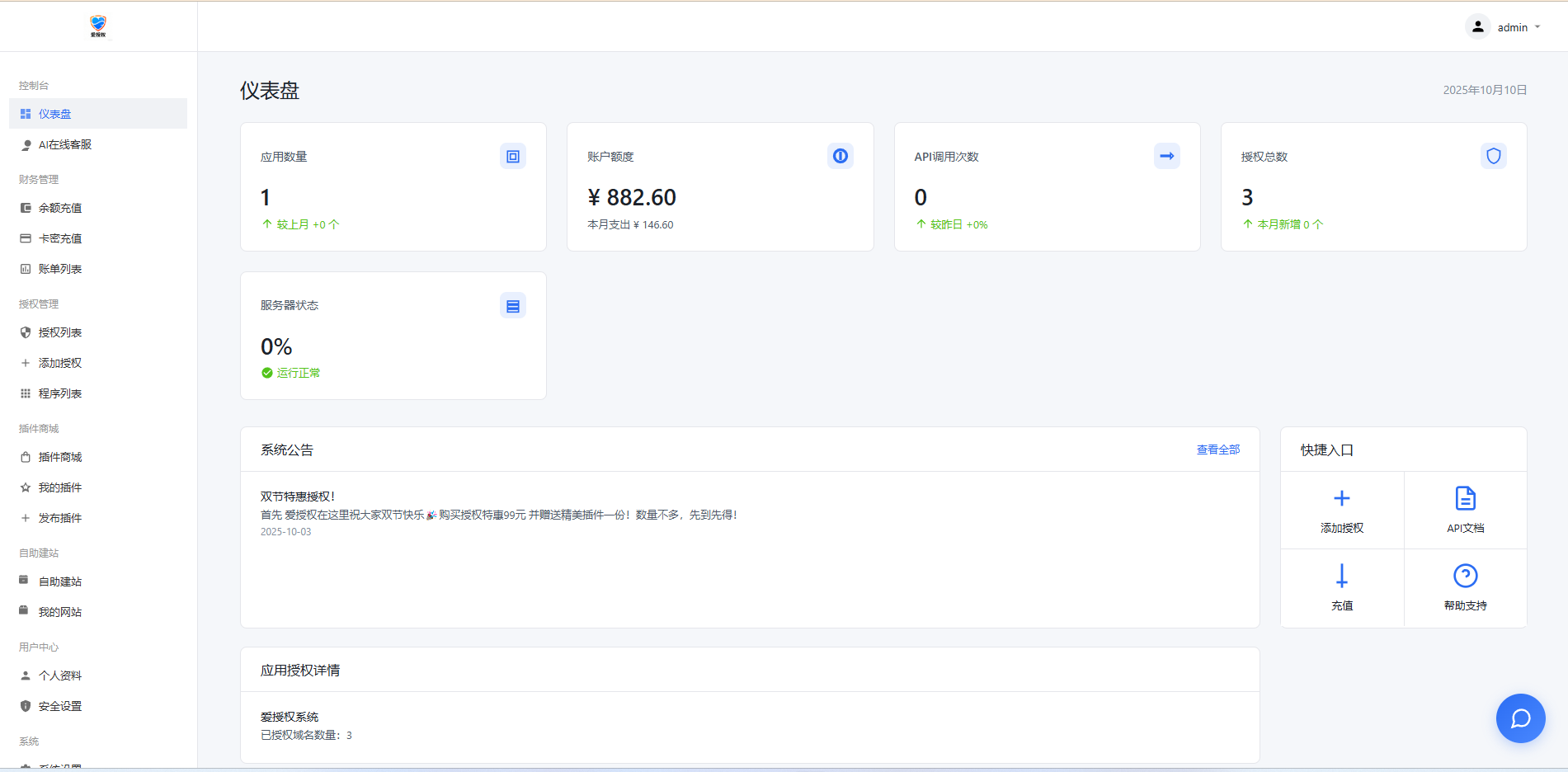Screen dimensions: 1568x772
Task: Click the 查看全部 announcements link
Action: coord(1217,450)
